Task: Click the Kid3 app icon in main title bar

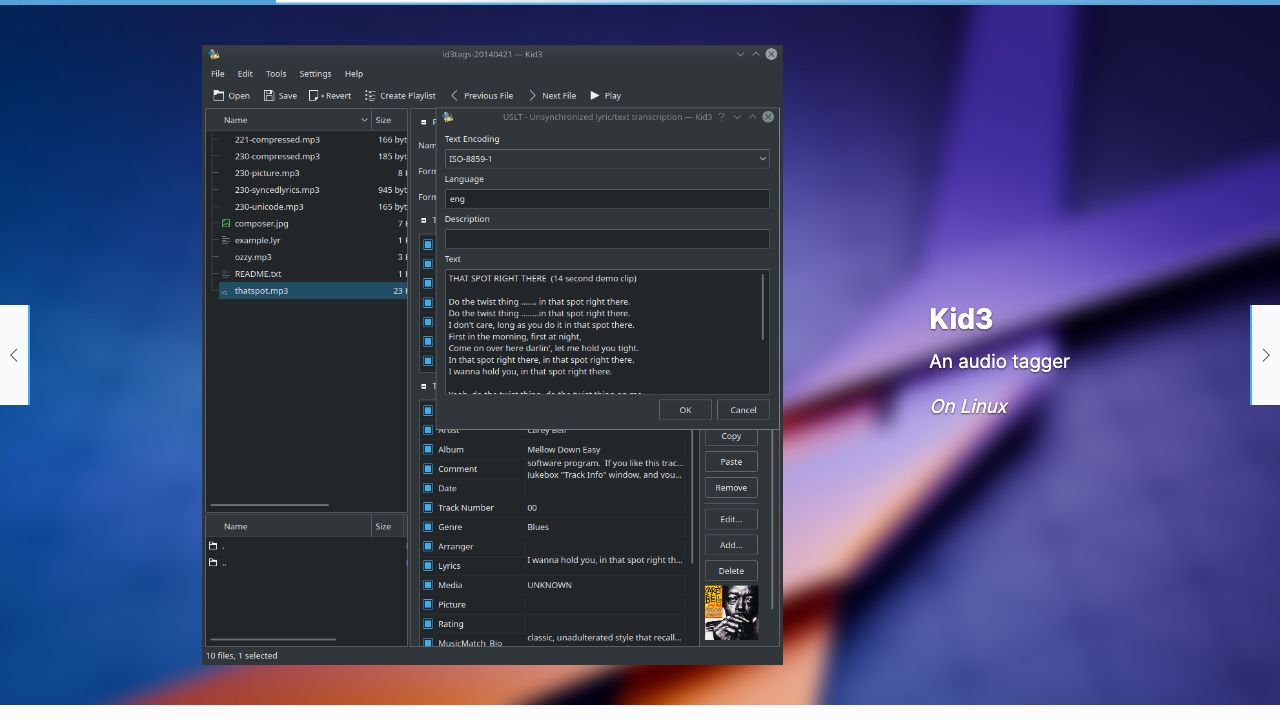Action: tap(214, 54)
